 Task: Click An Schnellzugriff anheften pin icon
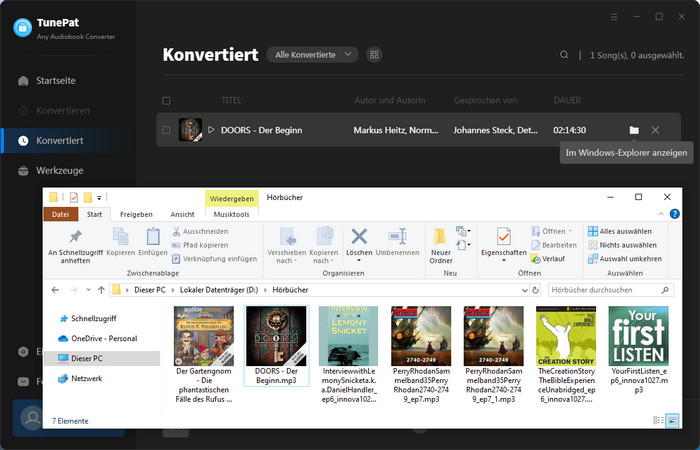tap(75, 237)
